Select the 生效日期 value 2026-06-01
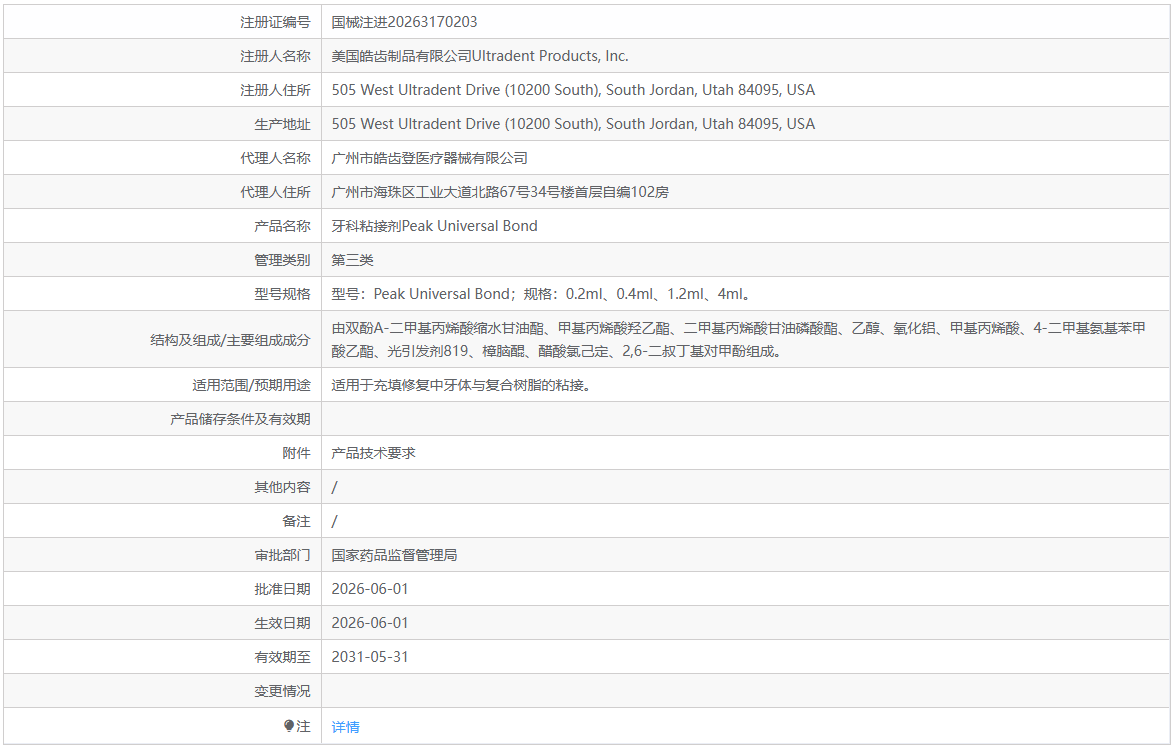Screen dimensions: 1174x750 coord(370,623)
